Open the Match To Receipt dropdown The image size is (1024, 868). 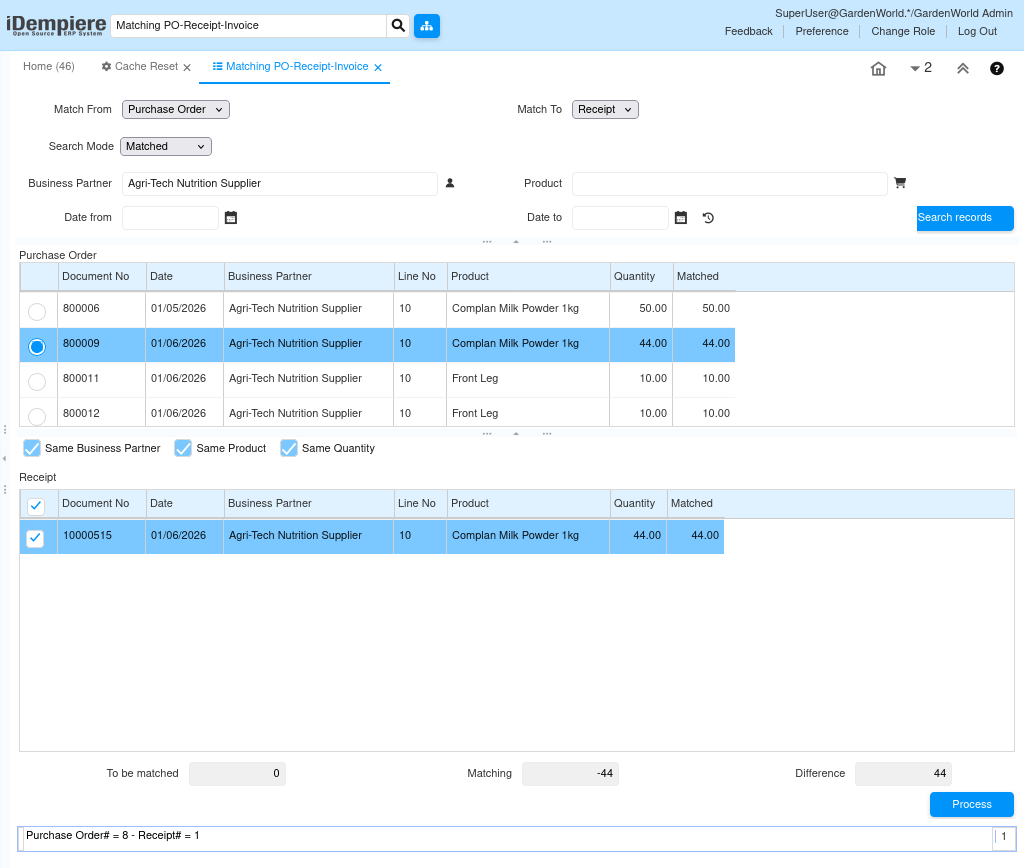tap(605, 109)
